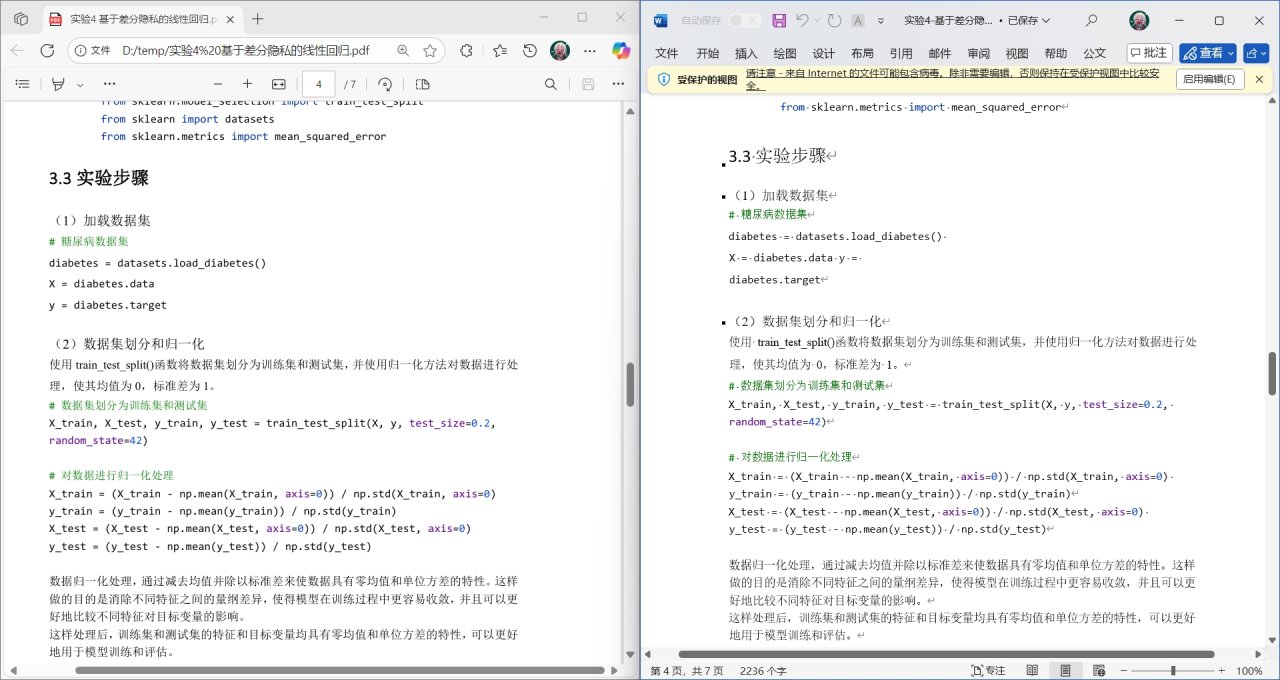Switch to 布局 ribbon tab

(862, 53)
